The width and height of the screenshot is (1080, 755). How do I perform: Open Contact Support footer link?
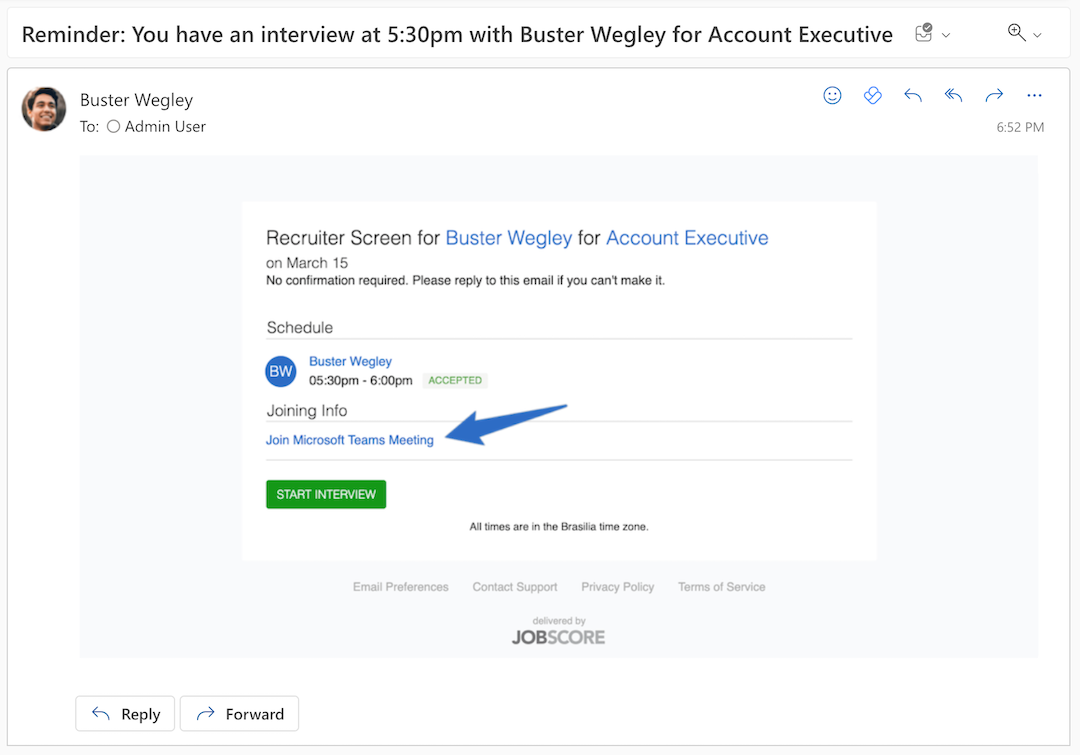[x=515, y=587]
